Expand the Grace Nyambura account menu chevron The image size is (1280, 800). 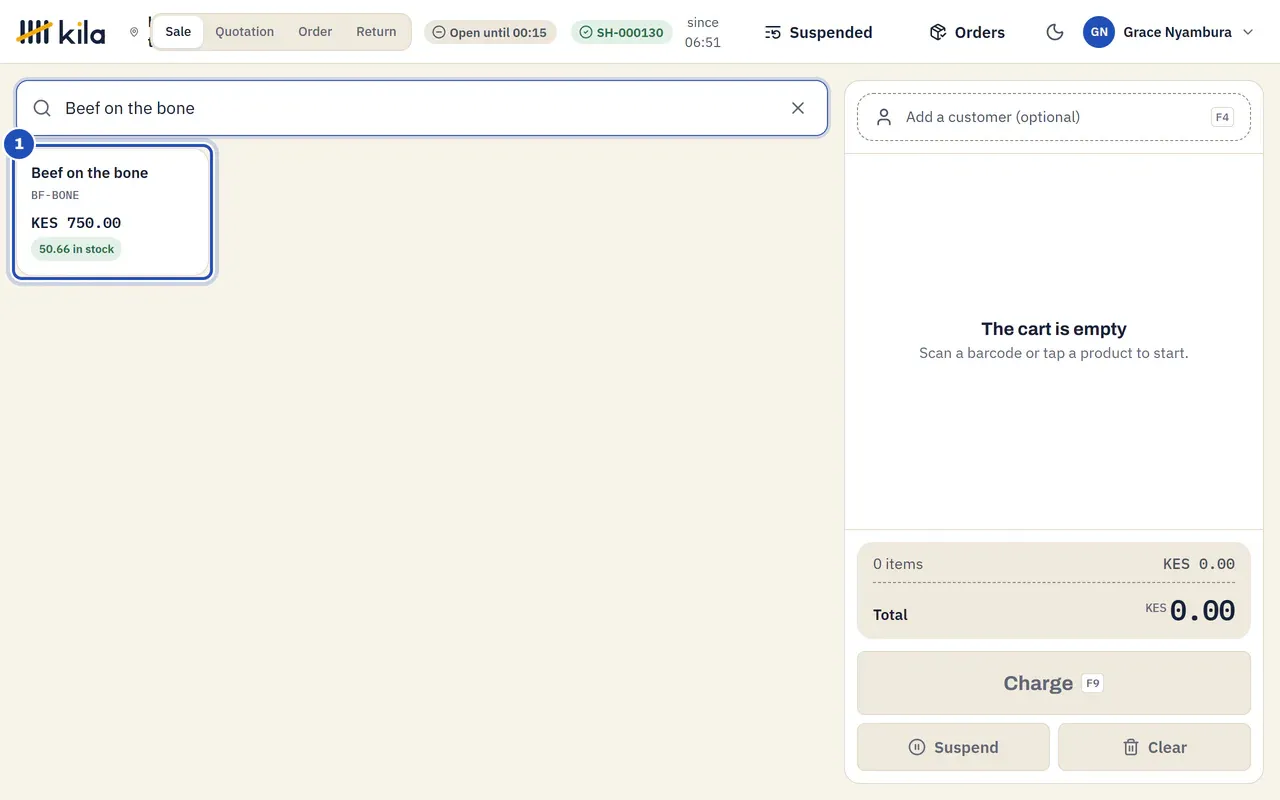1248,32
